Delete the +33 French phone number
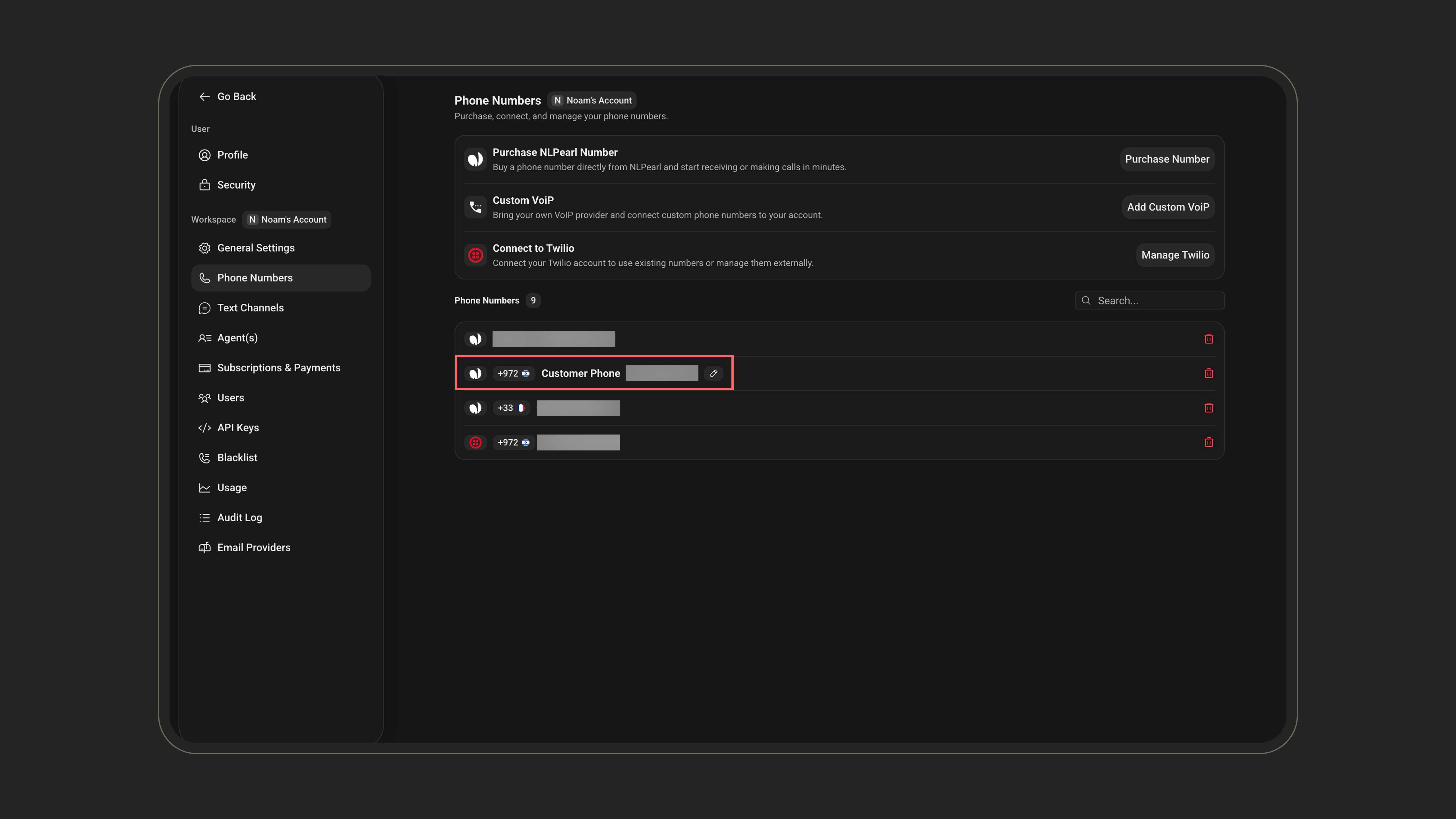Screen dimensions: 1456x819 1208,408
